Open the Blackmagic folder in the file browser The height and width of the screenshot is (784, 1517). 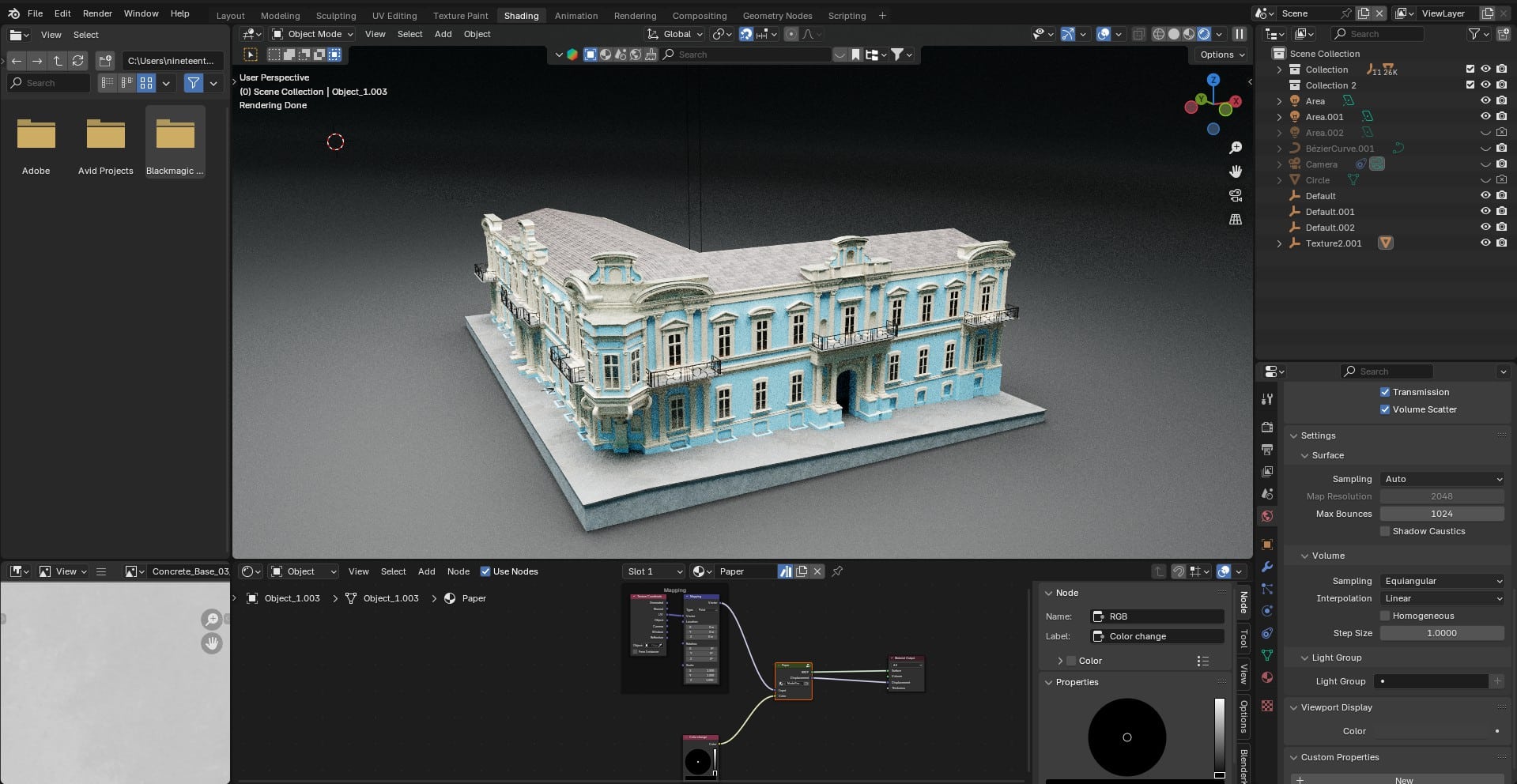pyautogui.click(x=175, y=134)
